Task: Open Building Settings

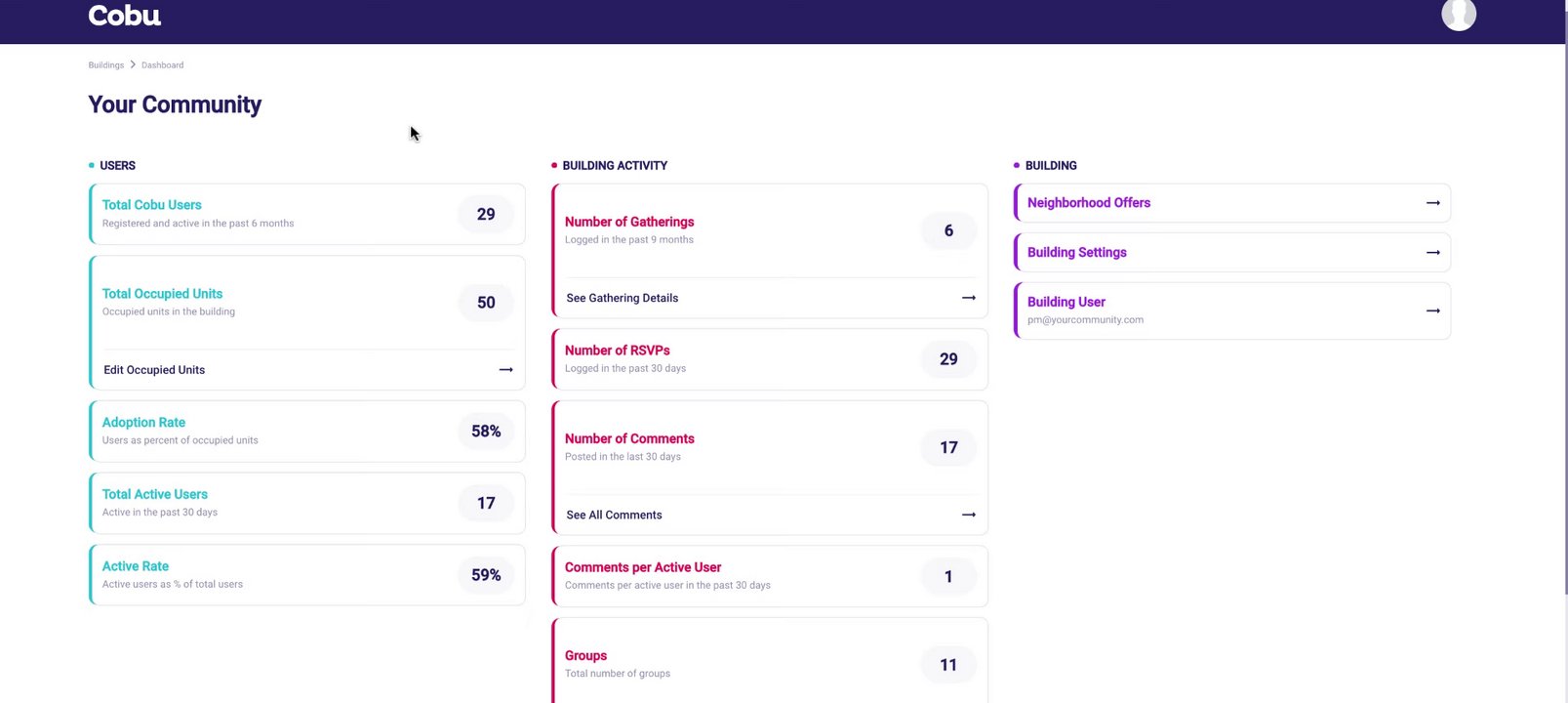Action: tap(1077, 252)
